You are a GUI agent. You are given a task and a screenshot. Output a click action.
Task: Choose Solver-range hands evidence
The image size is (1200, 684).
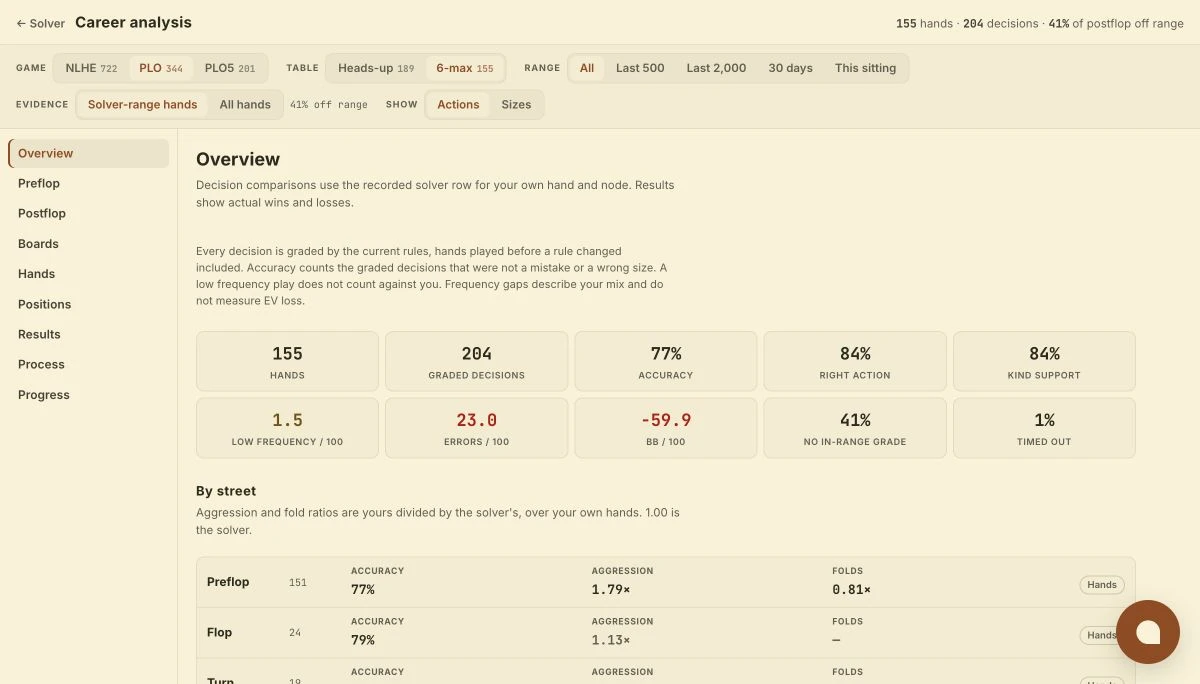[x=143, y=104]
